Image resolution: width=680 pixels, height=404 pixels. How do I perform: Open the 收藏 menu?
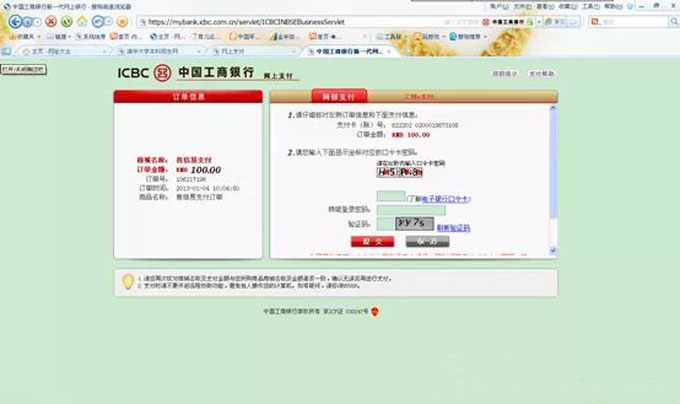568,7
